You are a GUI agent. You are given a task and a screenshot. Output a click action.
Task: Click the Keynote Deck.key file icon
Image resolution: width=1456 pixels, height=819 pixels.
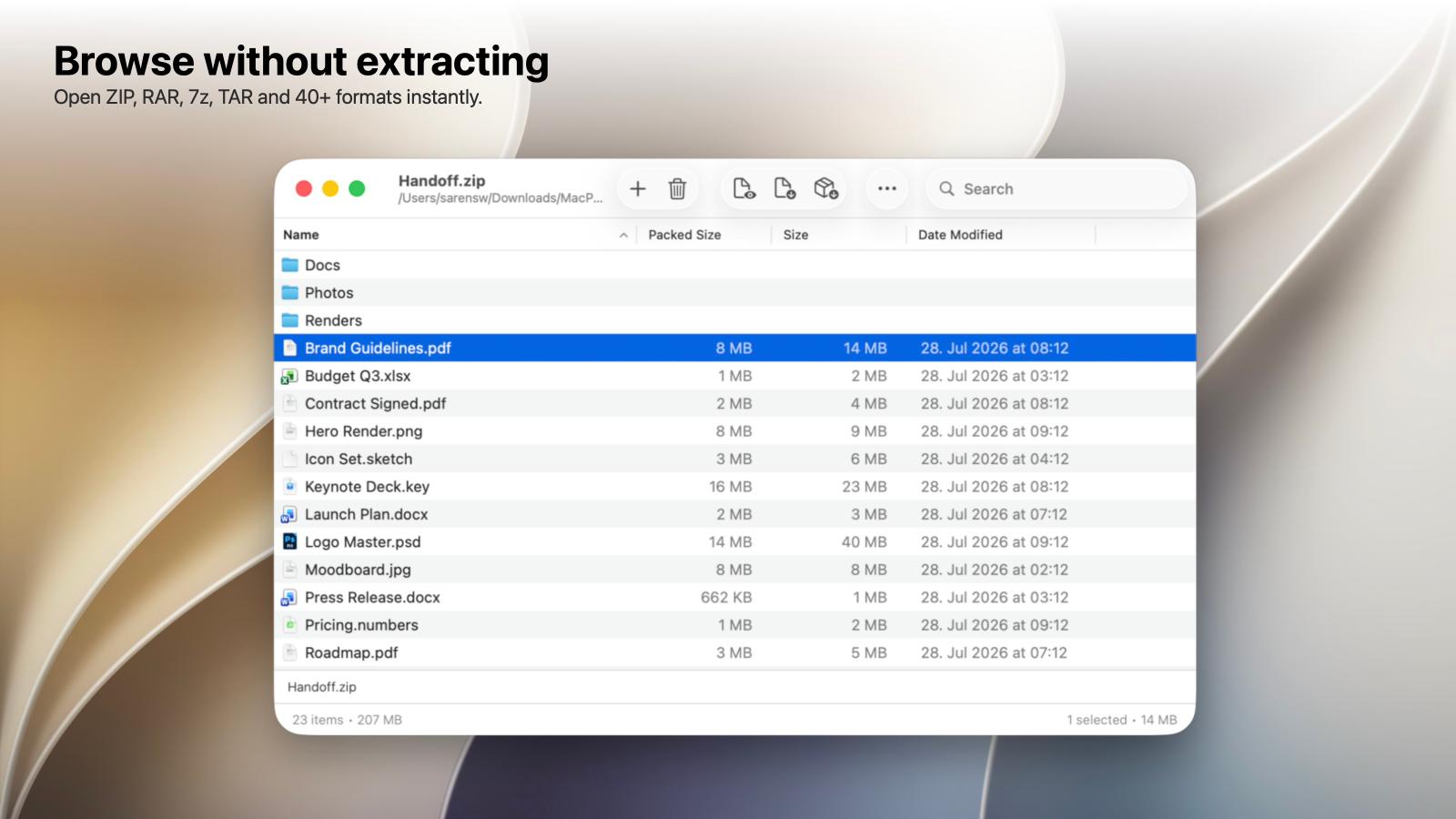[289, 486]
